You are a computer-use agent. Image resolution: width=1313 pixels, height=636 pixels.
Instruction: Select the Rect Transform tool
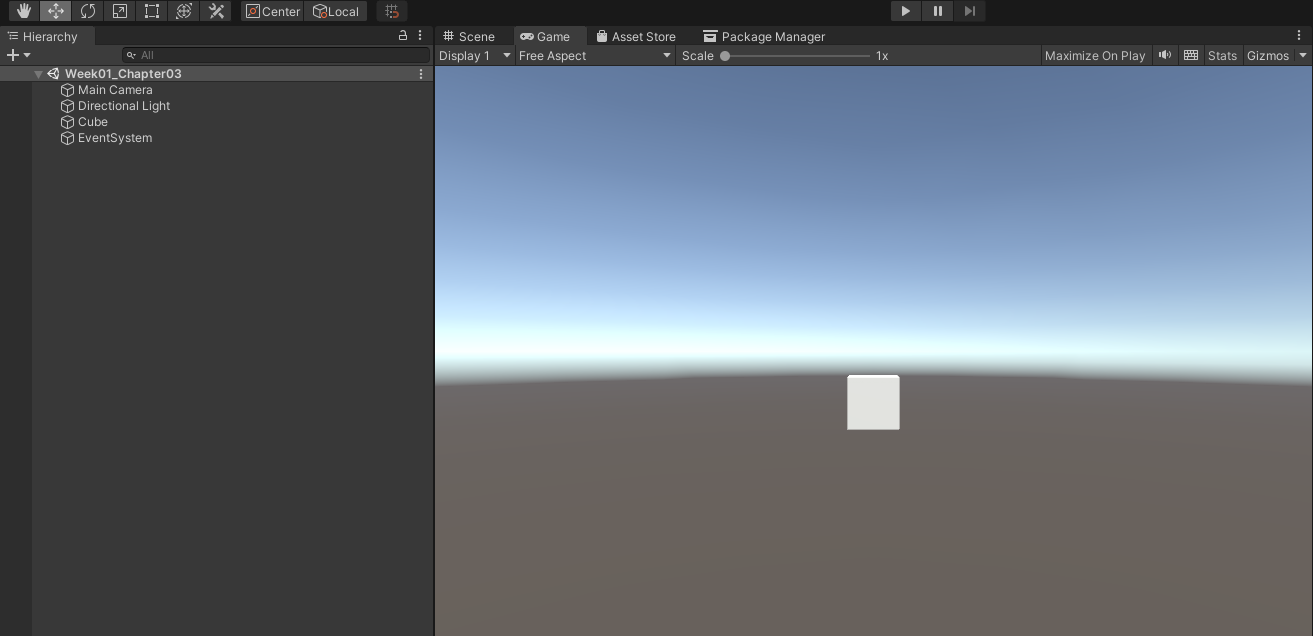[x=152, y=11]
